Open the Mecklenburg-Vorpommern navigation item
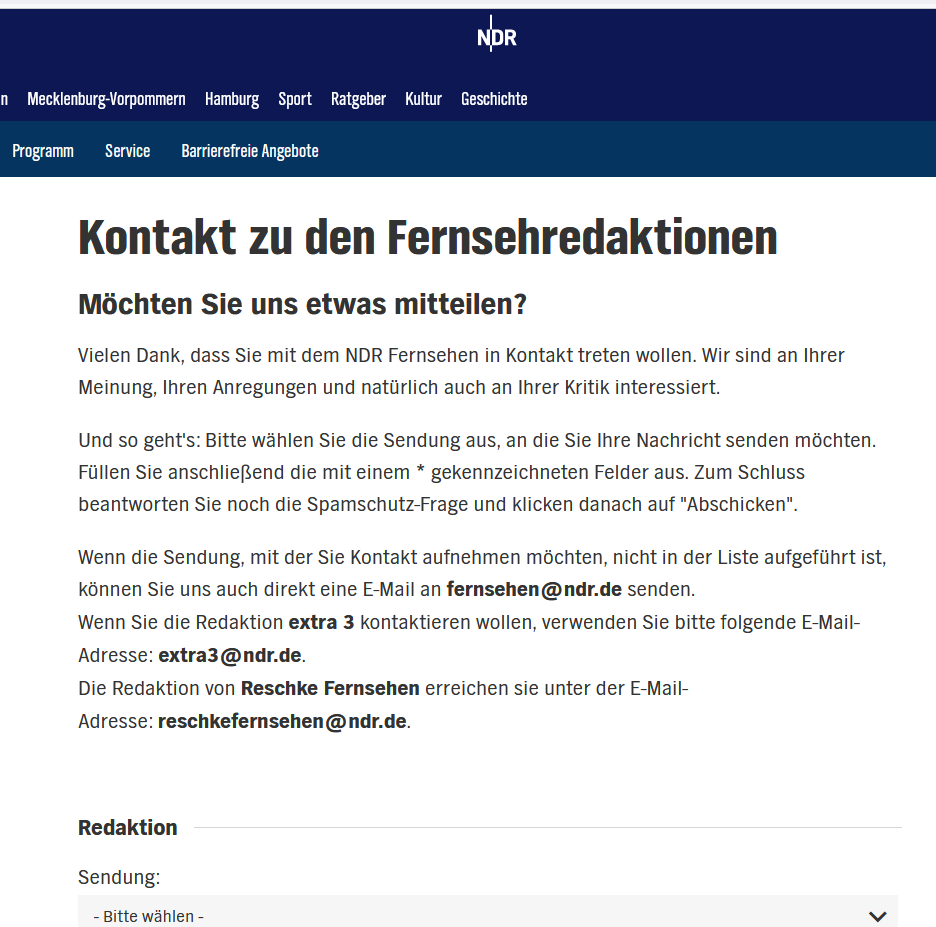 [106, 99]
